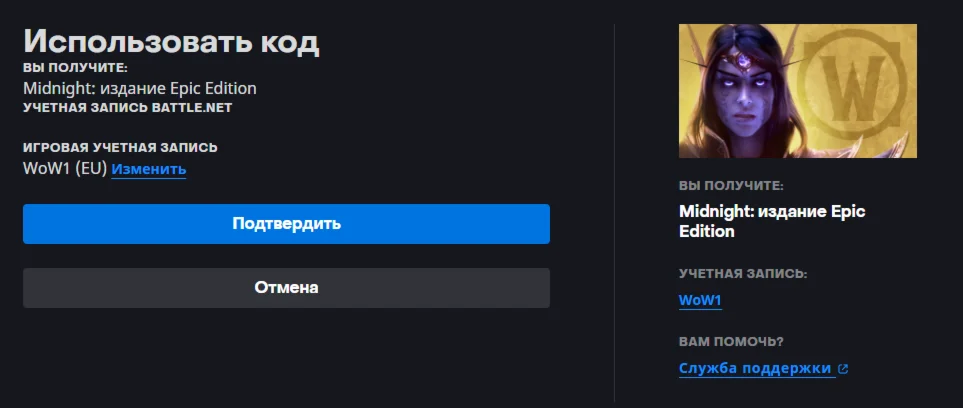Click the product name under the Использовать код heading
Viewport: 963px width, 408px height.
139,88
